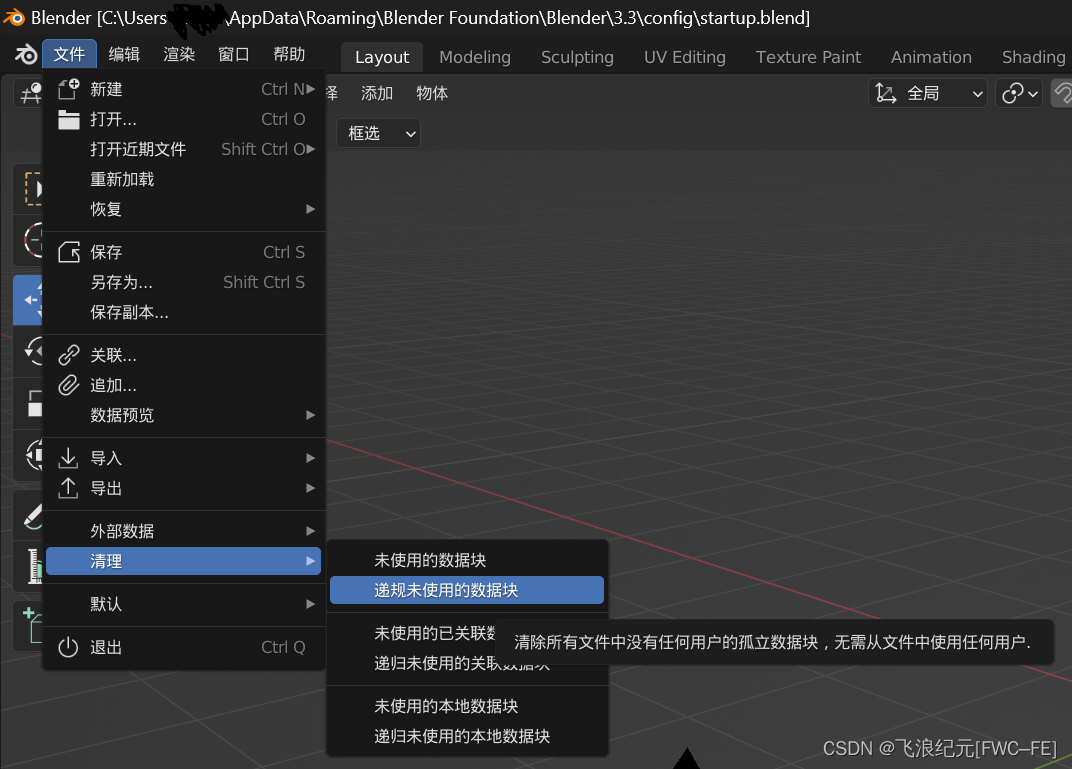Select 递归未使用的本地数据块 entry

[467, 736]
